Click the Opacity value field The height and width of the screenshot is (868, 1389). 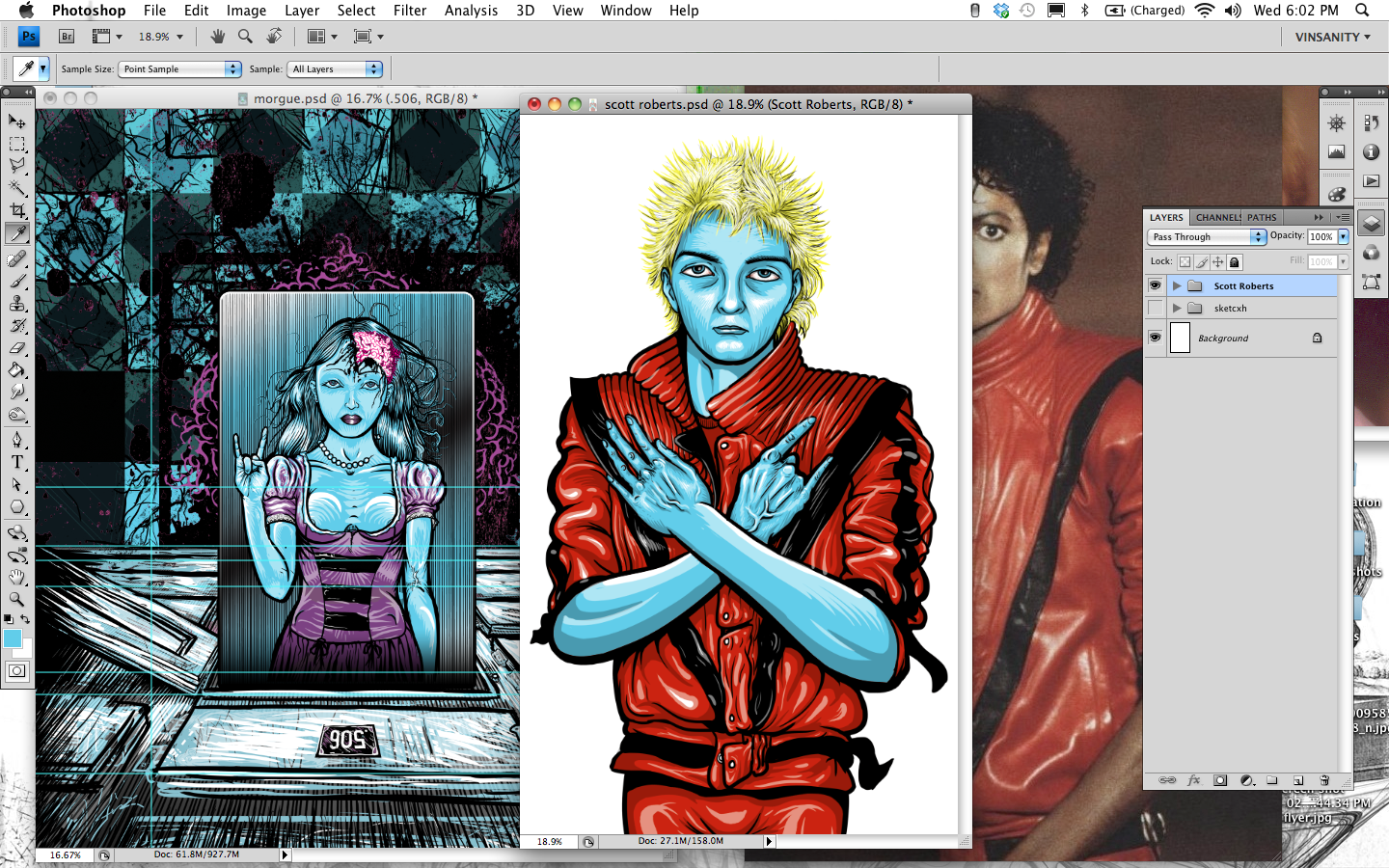[1321, 236]
